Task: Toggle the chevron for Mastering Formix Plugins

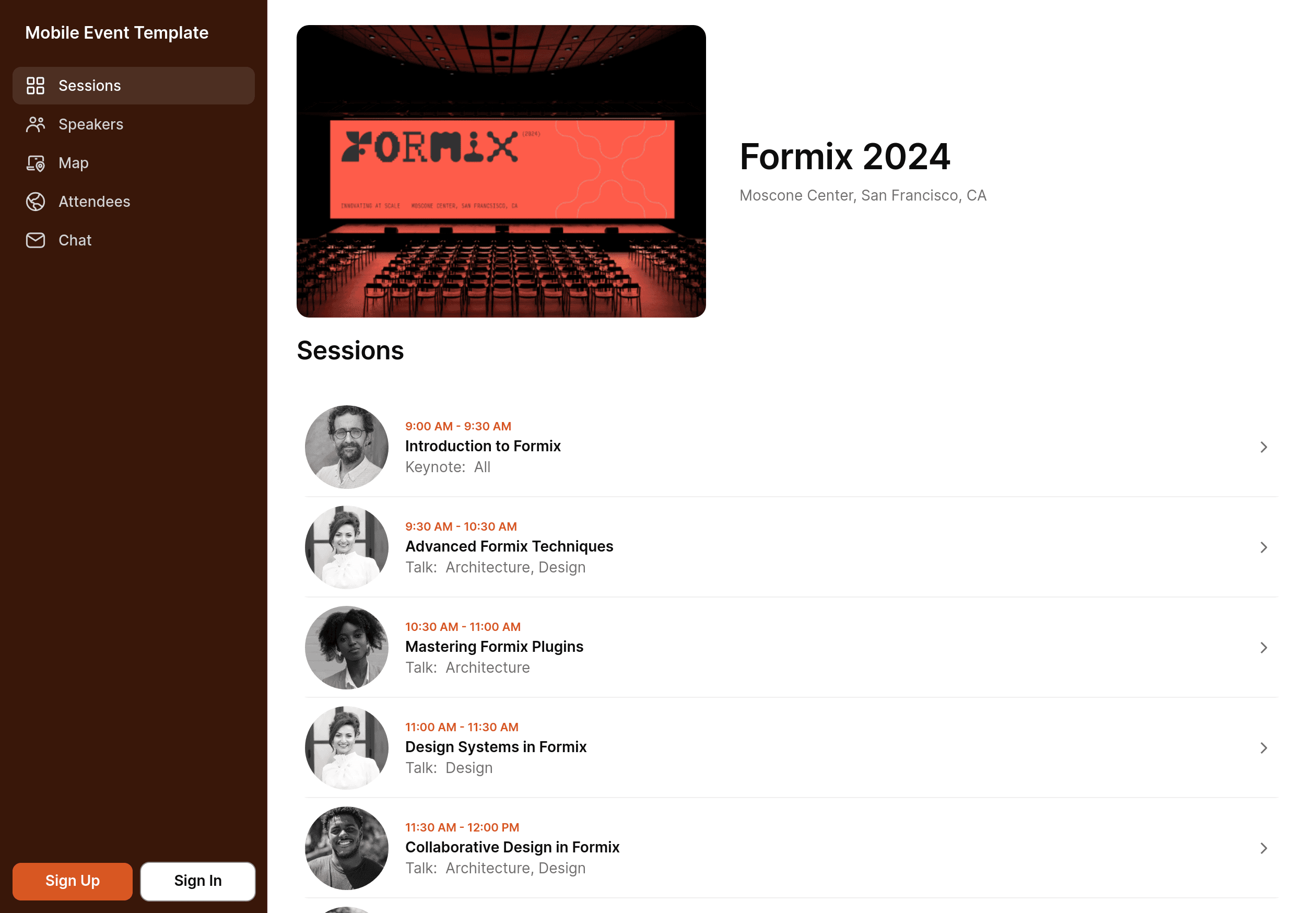Action: tap(1262, 647)
